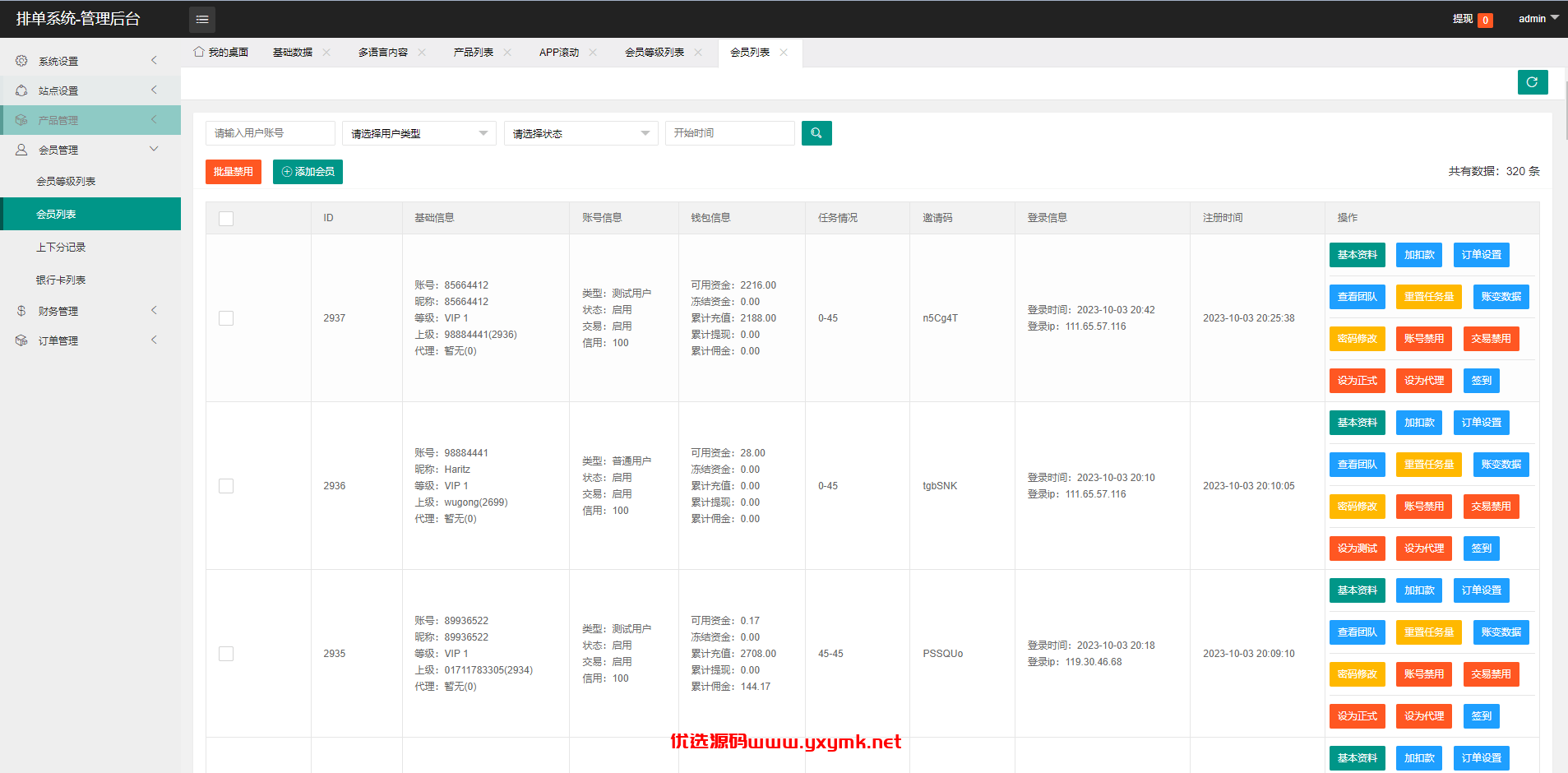Close the 会员列表 tab

784,52
